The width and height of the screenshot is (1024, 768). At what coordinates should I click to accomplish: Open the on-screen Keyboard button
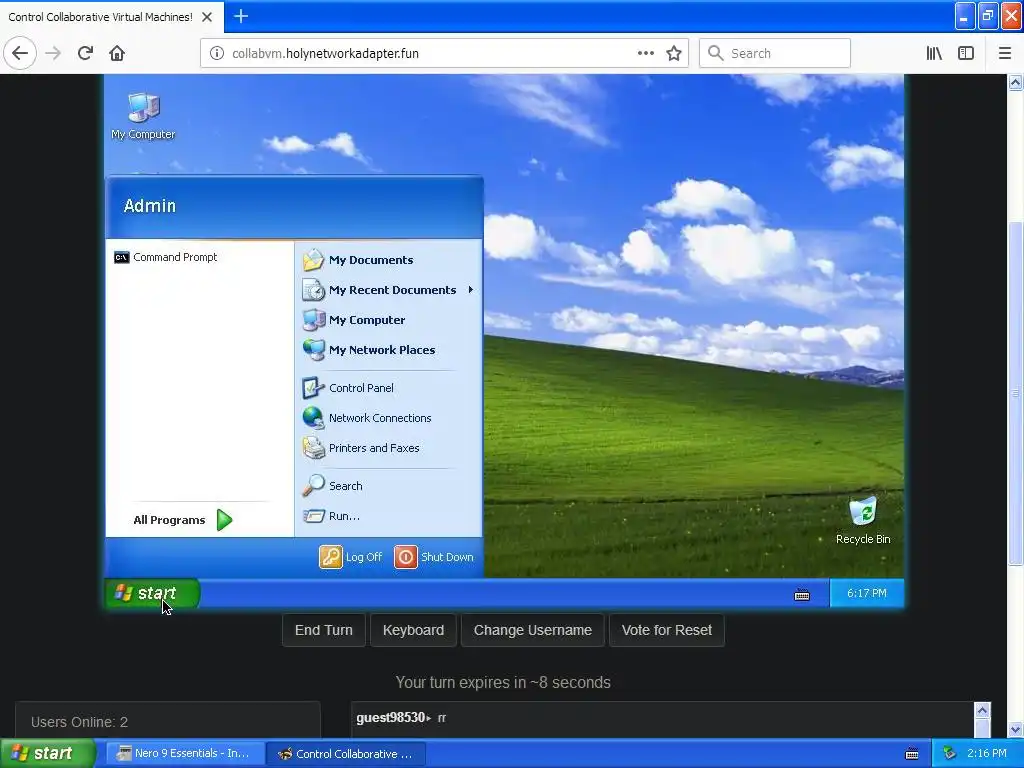pos(413,630)
